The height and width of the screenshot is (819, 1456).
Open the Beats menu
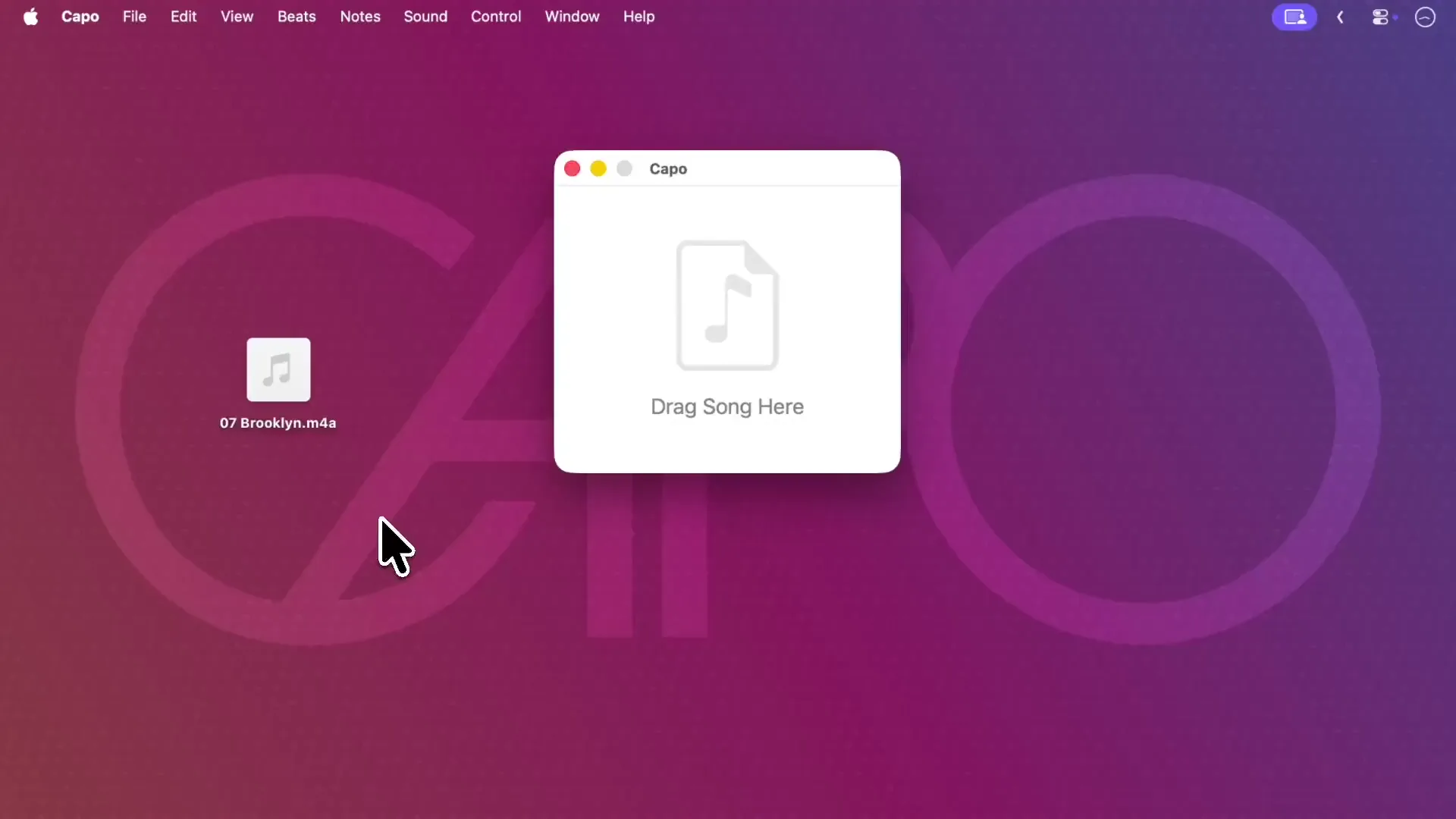[x=297, y=17]
